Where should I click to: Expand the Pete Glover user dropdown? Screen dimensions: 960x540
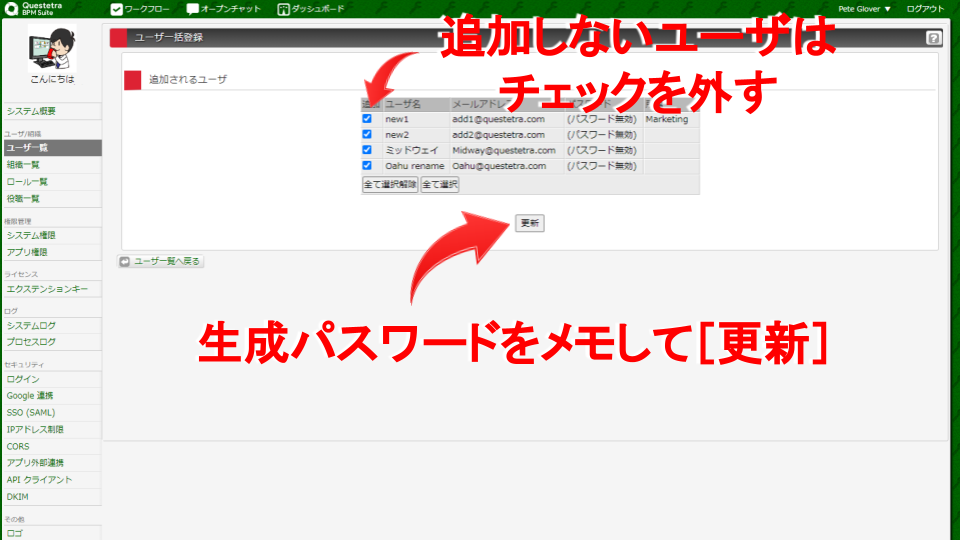[866, 9]
